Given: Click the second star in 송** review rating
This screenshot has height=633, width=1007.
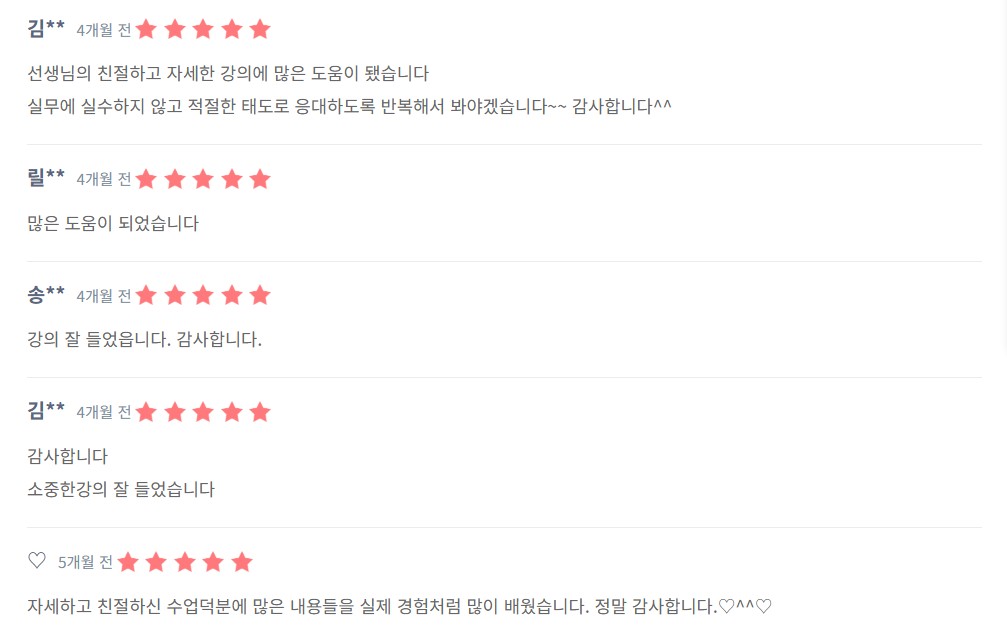Looking at the screenshot, I should [175, 295].
